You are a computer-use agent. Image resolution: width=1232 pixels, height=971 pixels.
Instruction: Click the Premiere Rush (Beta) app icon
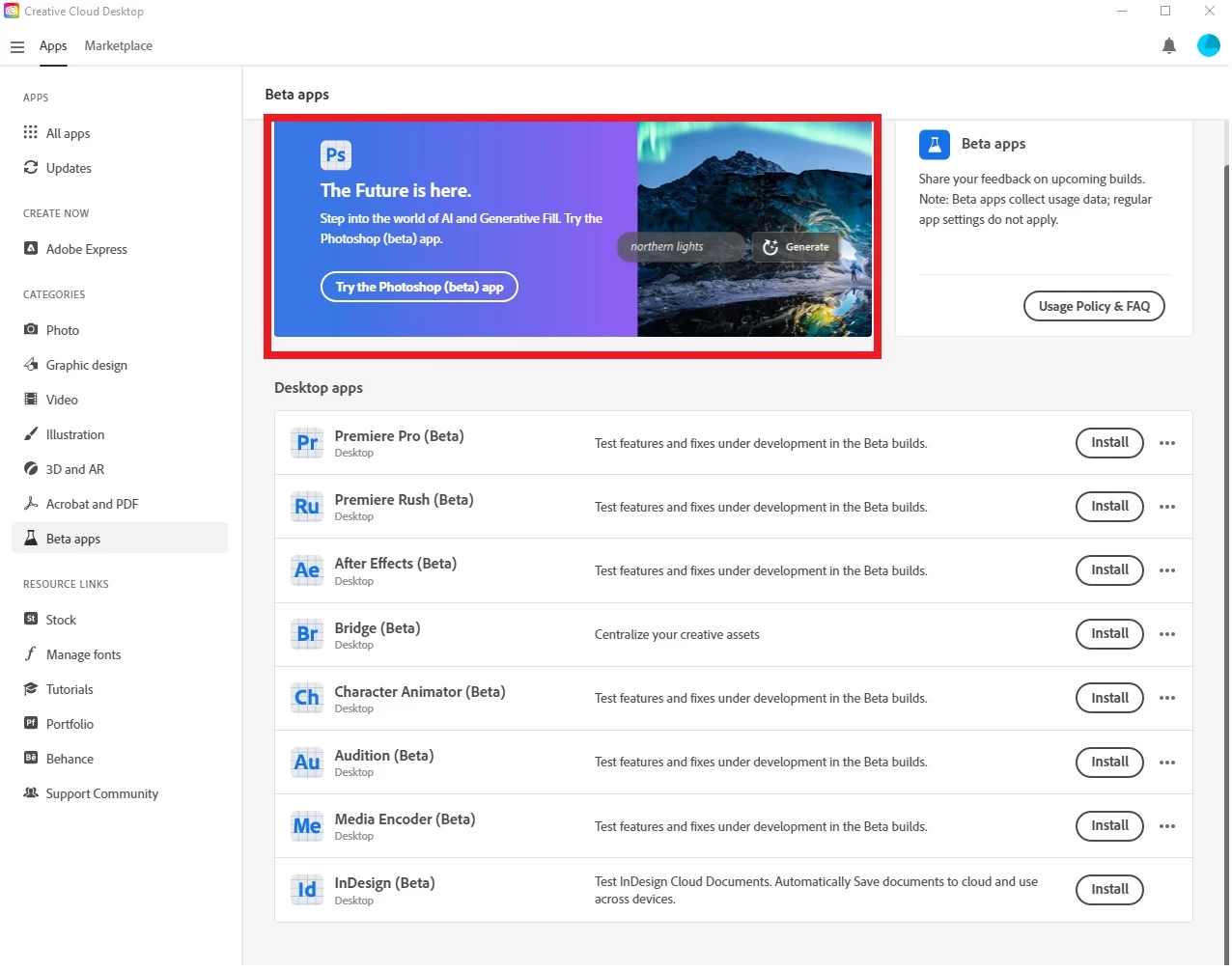307,507
